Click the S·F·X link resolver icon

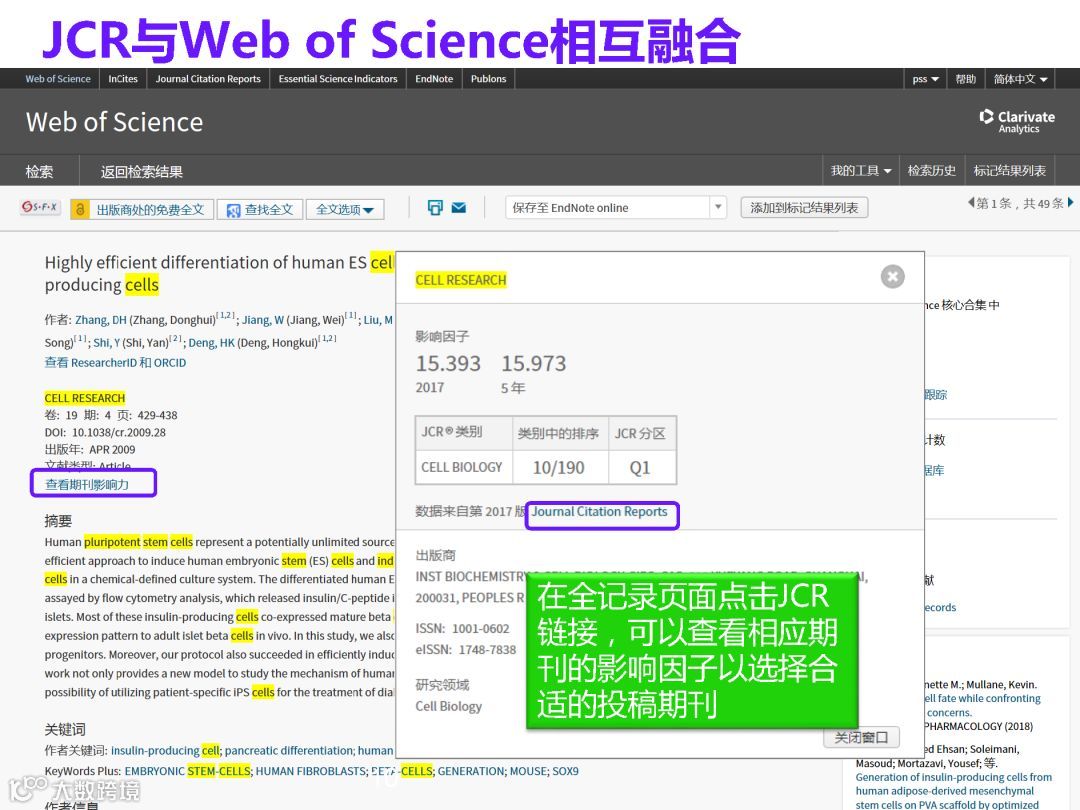pos(40,207)
